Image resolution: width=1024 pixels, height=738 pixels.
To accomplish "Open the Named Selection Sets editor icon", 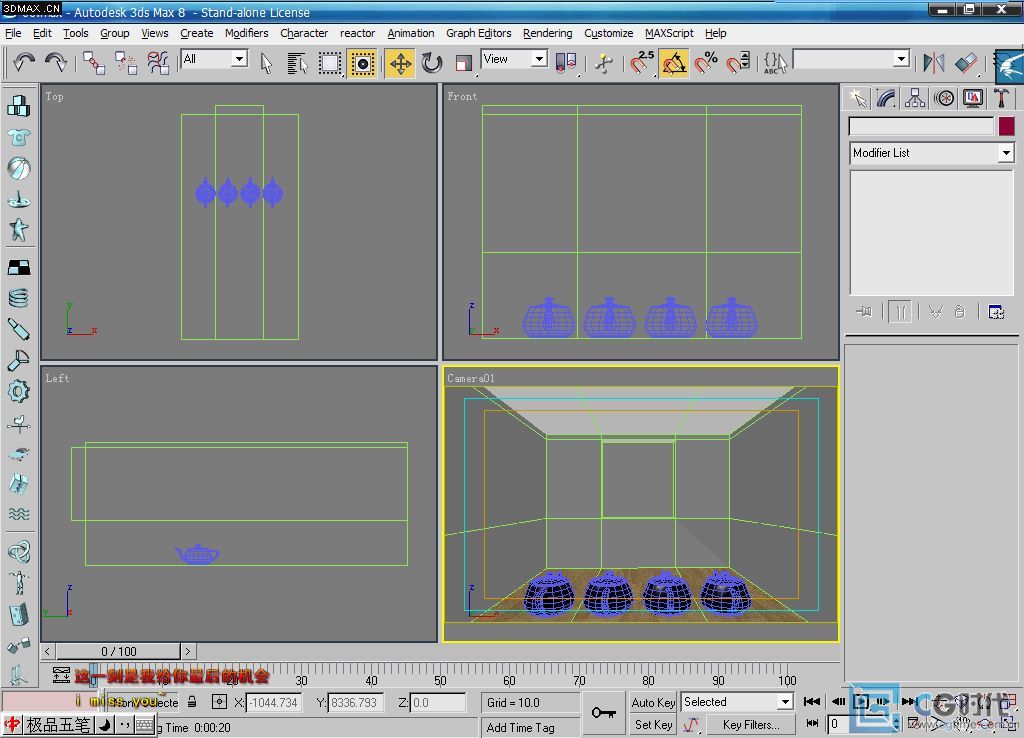I will 775,63.
